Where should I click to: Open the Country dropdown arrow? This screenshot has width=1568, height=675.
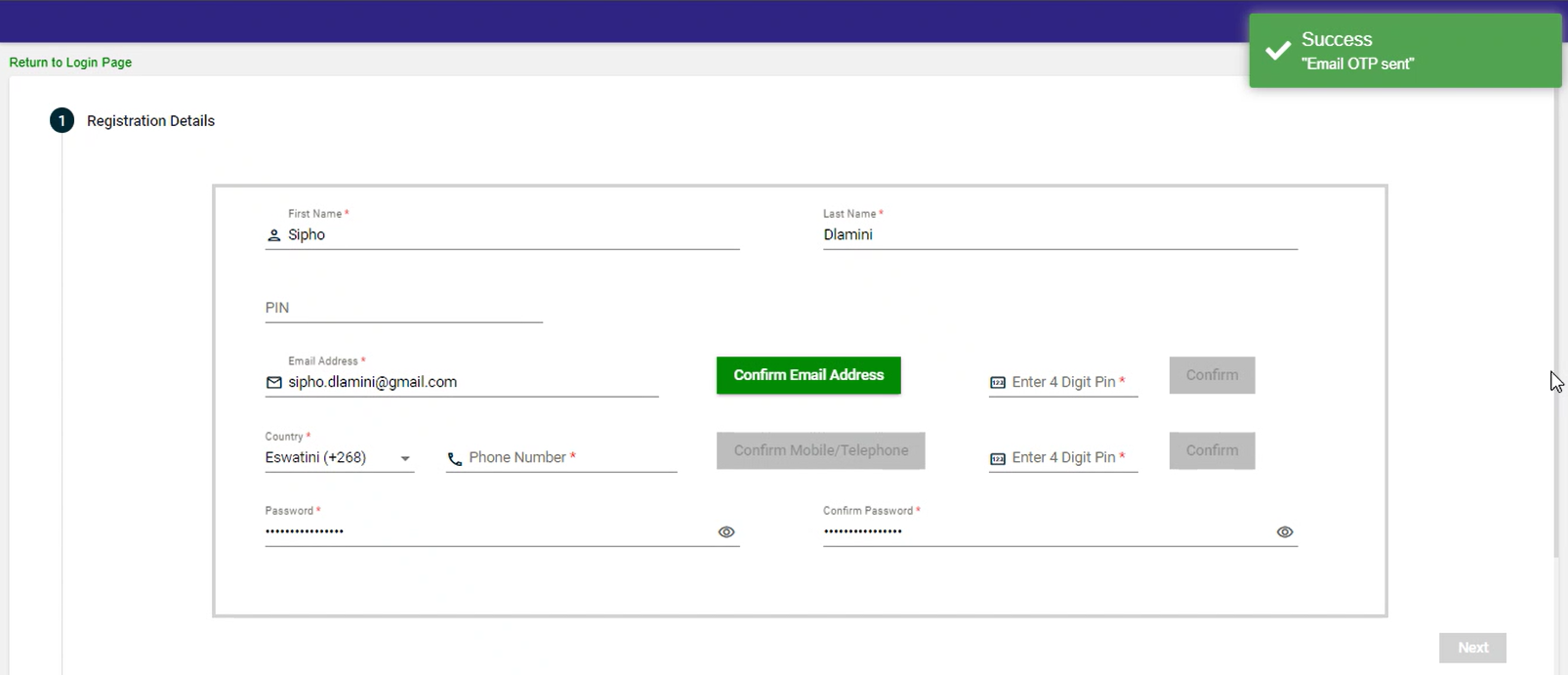(405, 459)
